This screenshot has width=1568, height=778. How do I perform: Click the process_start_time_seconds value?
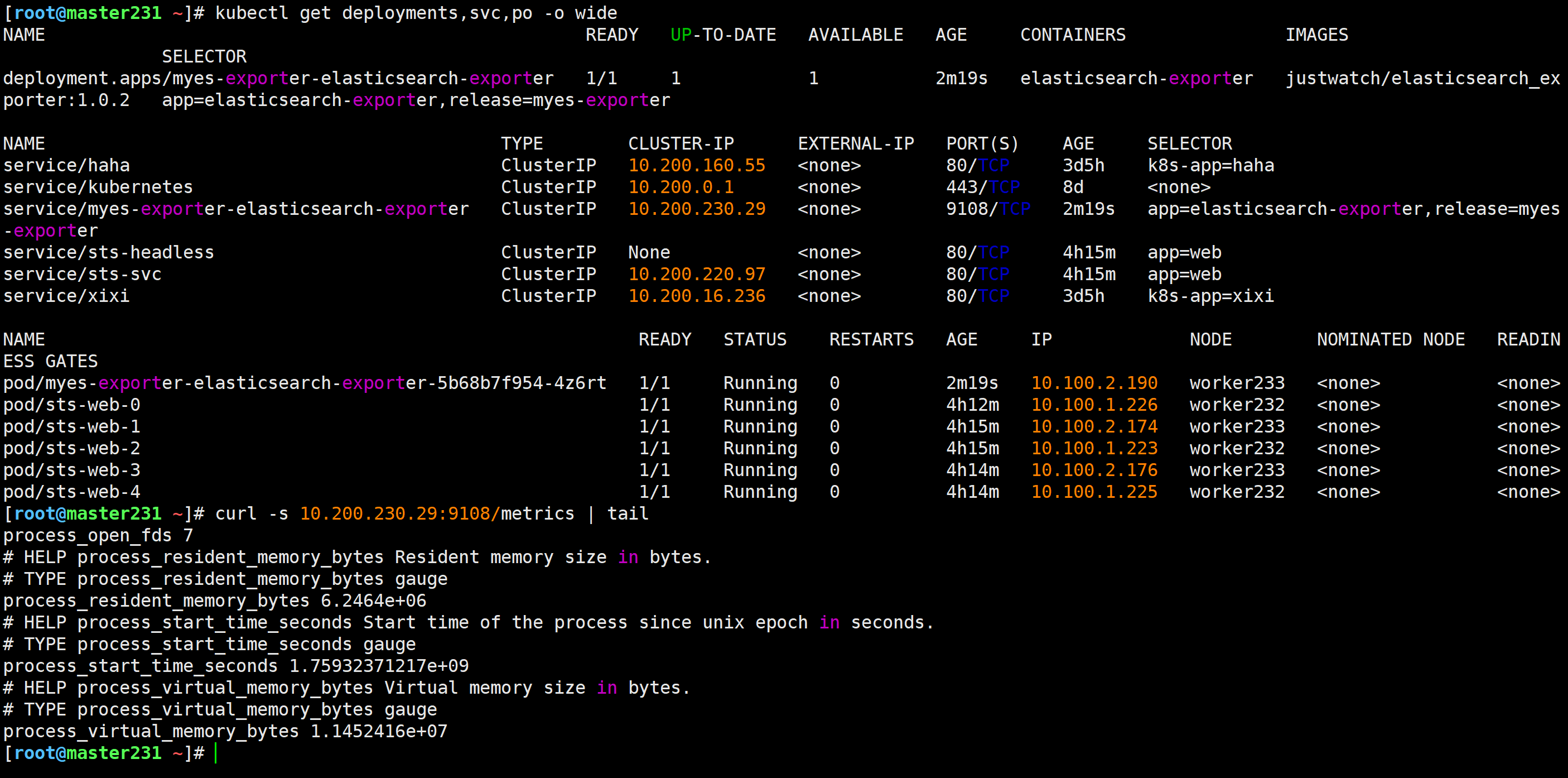point(379,666)
